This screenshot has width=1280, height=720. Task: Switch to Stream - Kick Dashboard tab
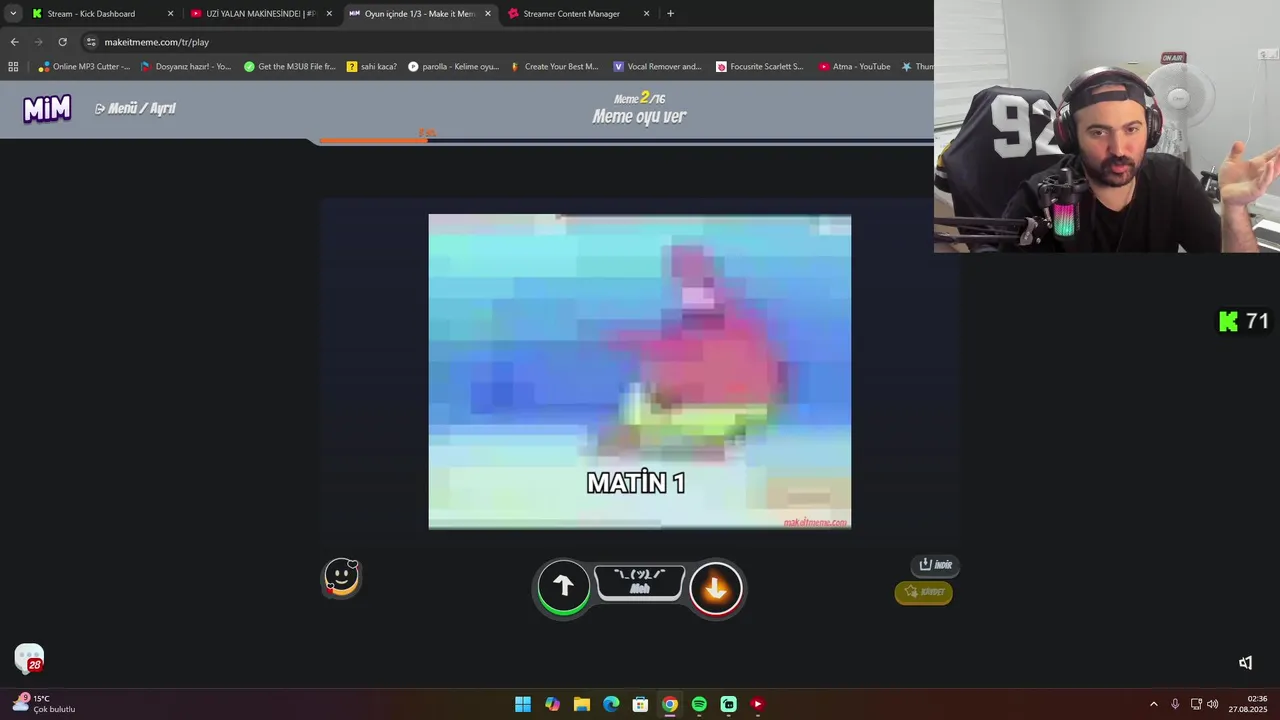[x=101, y=14]
